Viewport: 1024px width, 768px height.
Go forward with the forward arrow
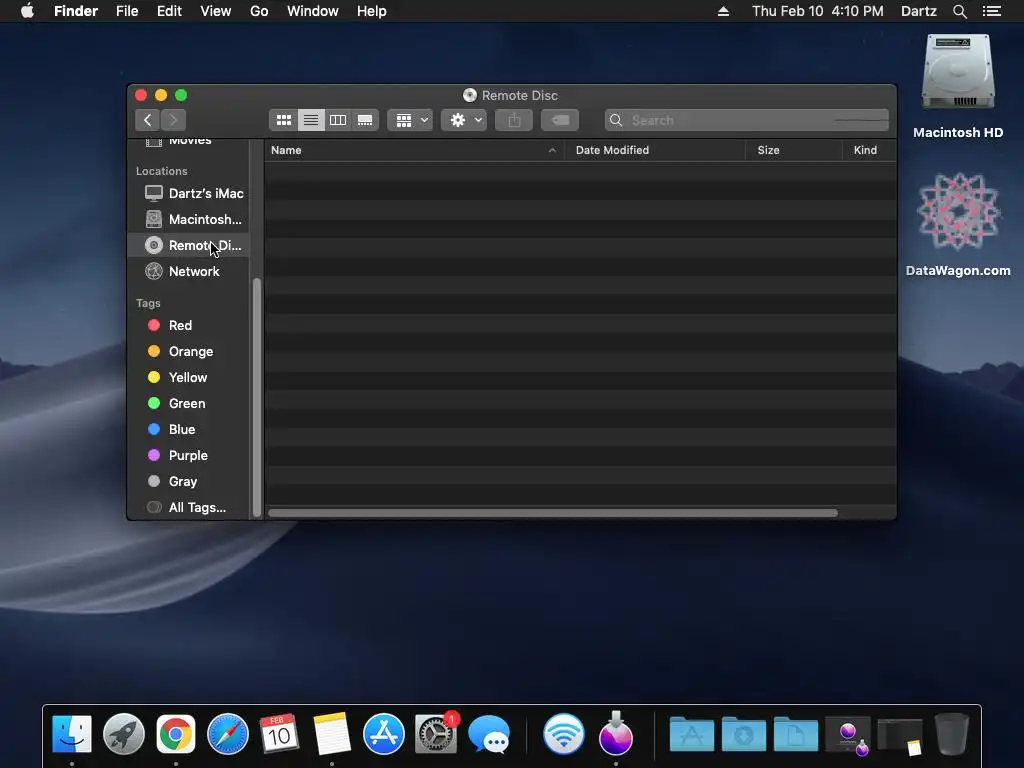[x=173, y=120]
